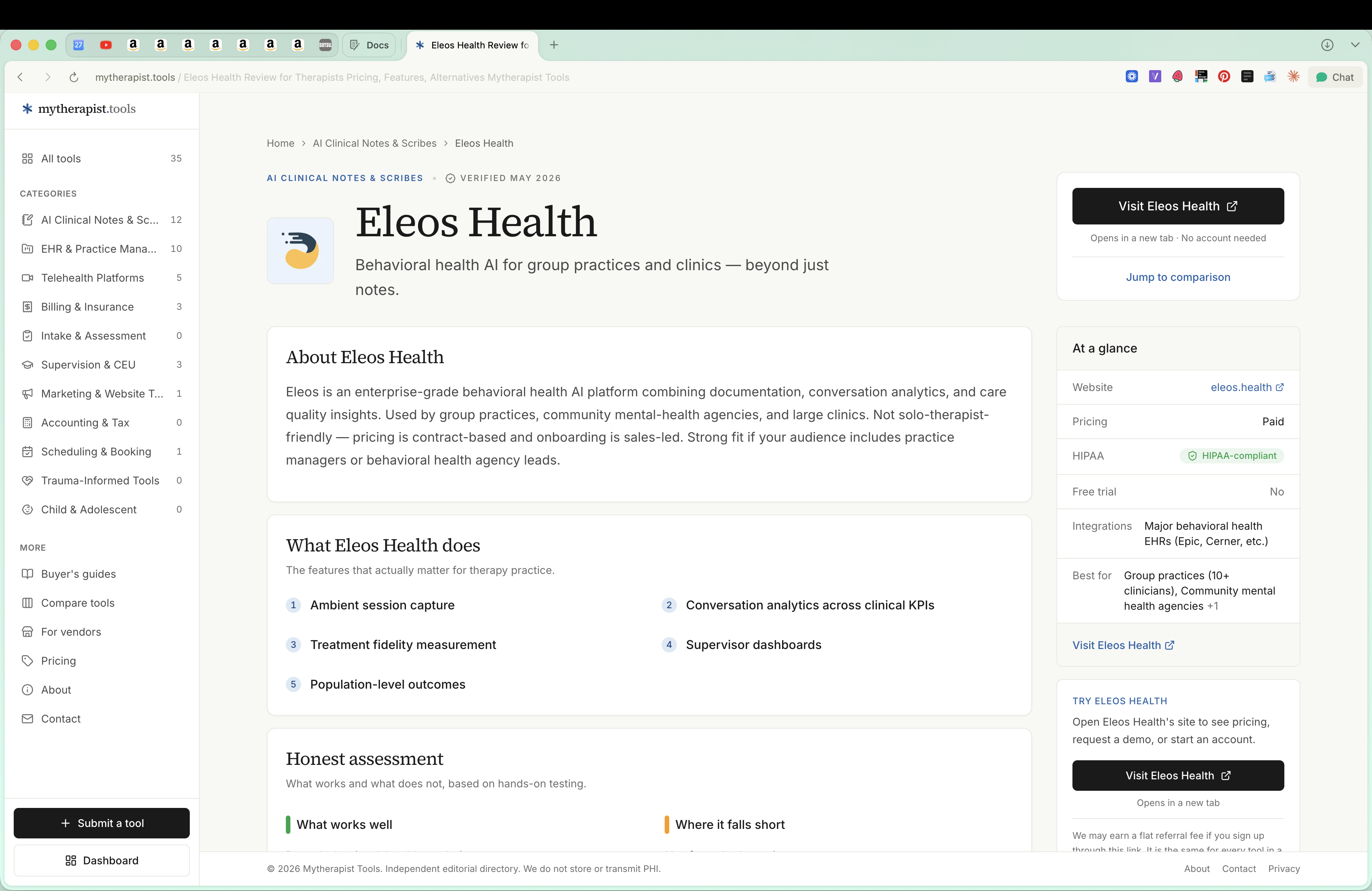
Task: Open the SOTSU pinned tab
Action: (x=325, y=45)
